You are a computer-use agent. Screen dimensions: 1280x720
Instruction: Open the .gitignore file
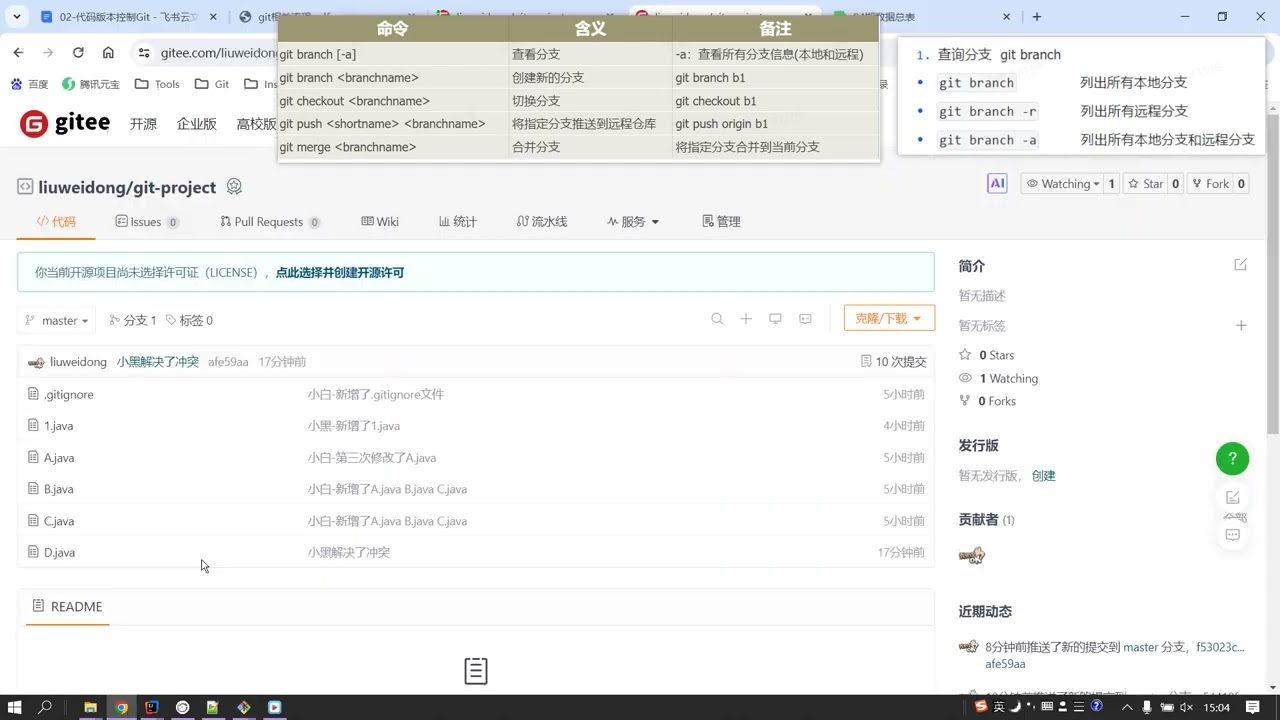(69, 394)
